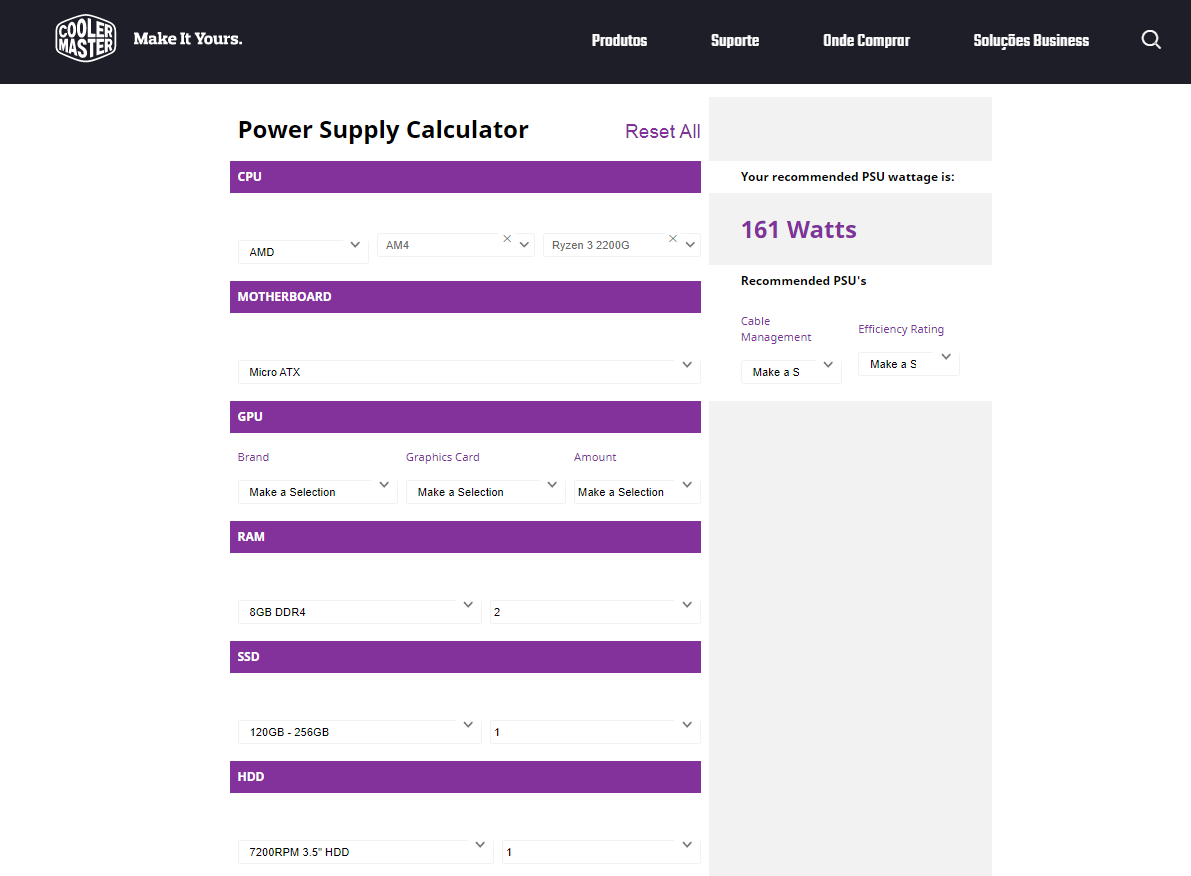
Task: Open the Micro ATX motherboard dropdown
Action: coord(469,372)
